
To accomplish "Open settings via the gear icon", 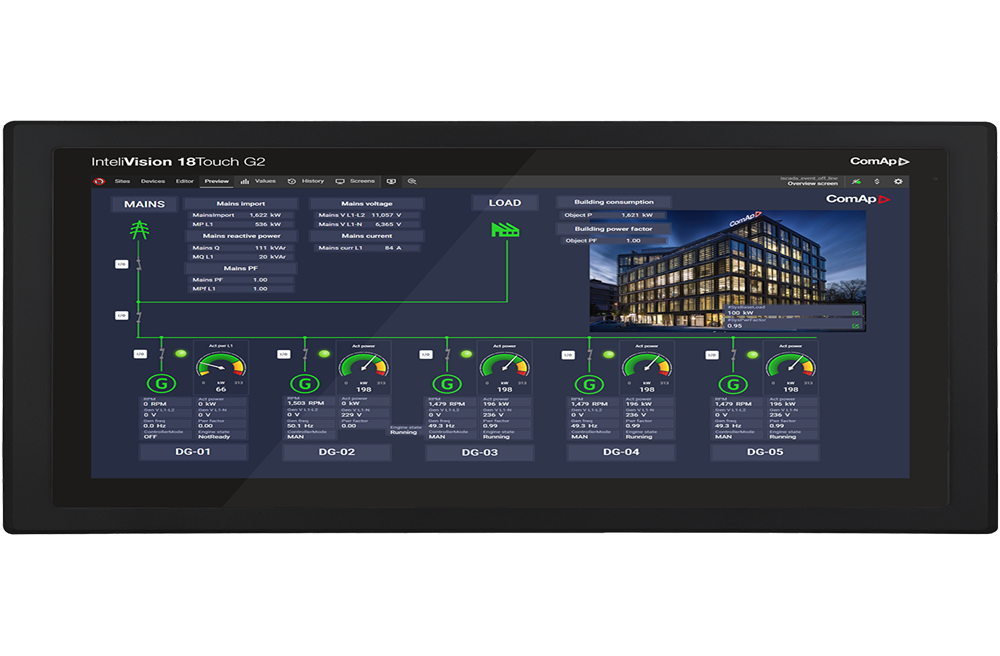I will pos(897,181).
